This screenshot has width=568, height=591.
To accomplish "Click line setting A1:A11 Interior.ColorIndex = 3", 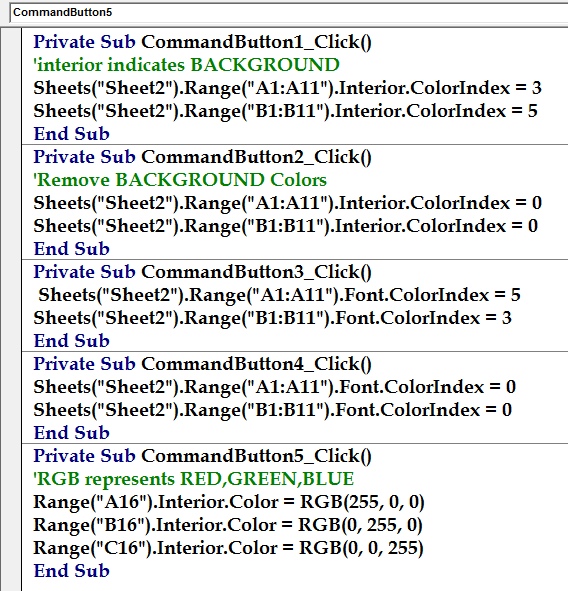I will [x=287, y=88].
